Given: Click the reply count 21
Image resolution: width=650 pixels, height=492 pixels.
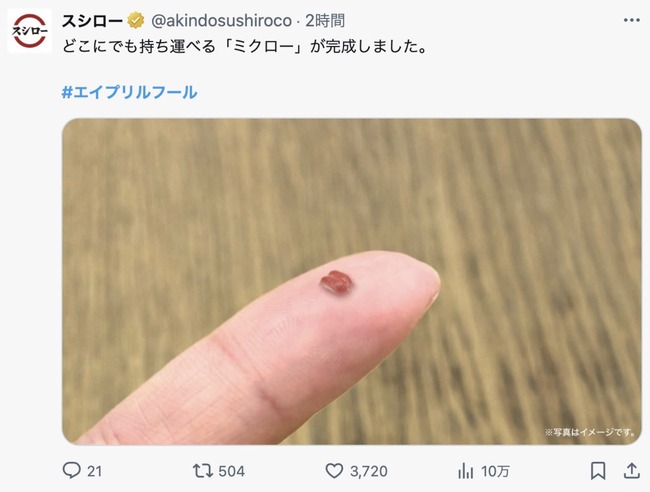Looking at the screenshot, I should coord(95,471).
